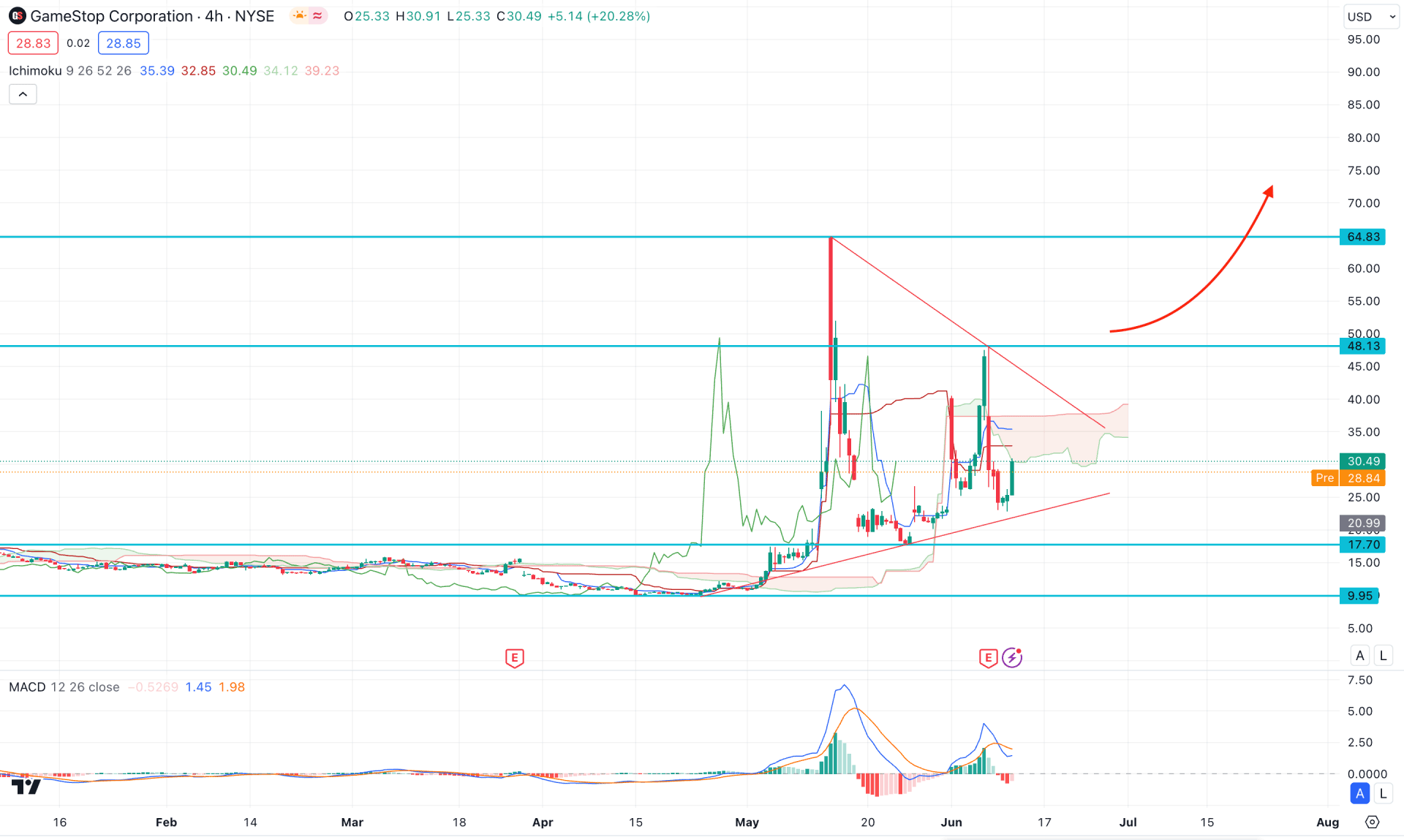Click the MACD 1.45 blue value

coord(198,687)
